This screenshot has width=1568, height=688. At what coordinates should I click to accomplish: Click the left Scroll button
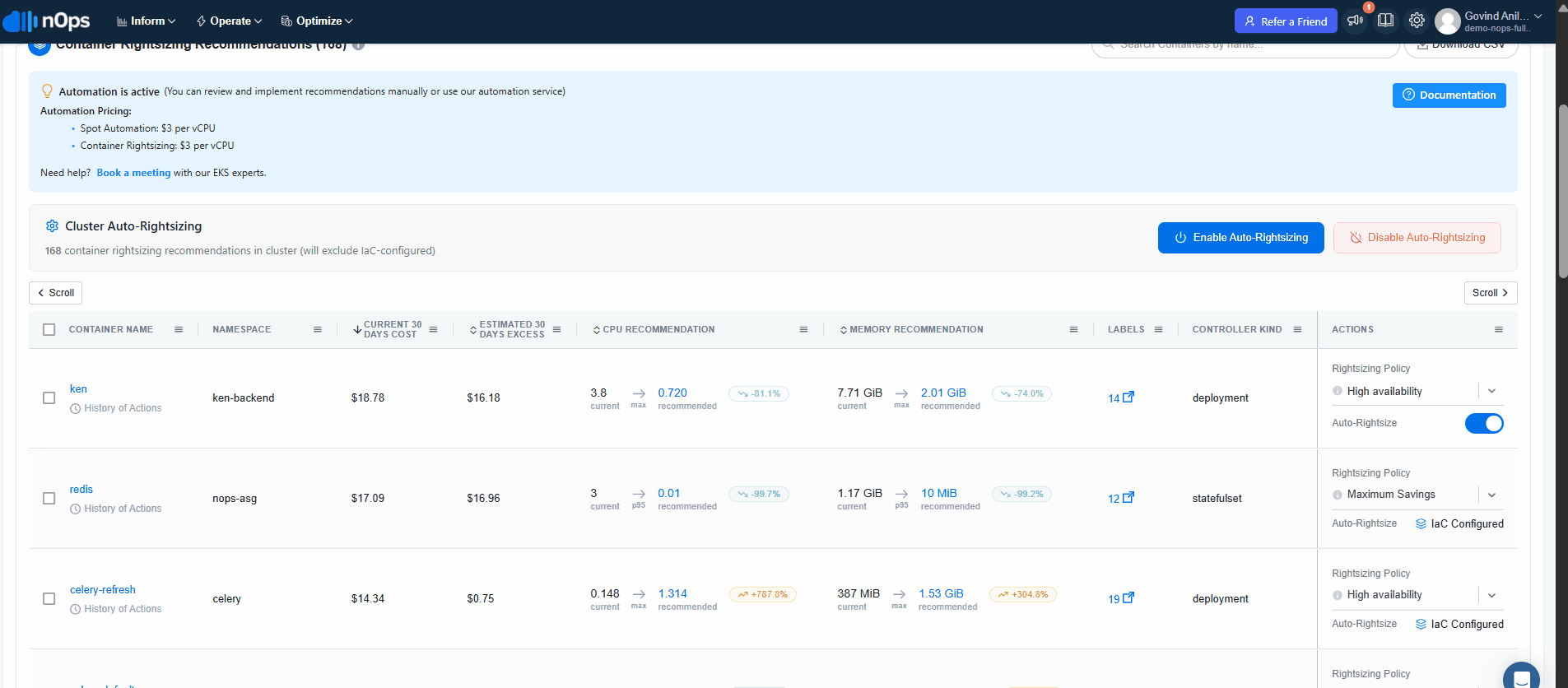55,293
